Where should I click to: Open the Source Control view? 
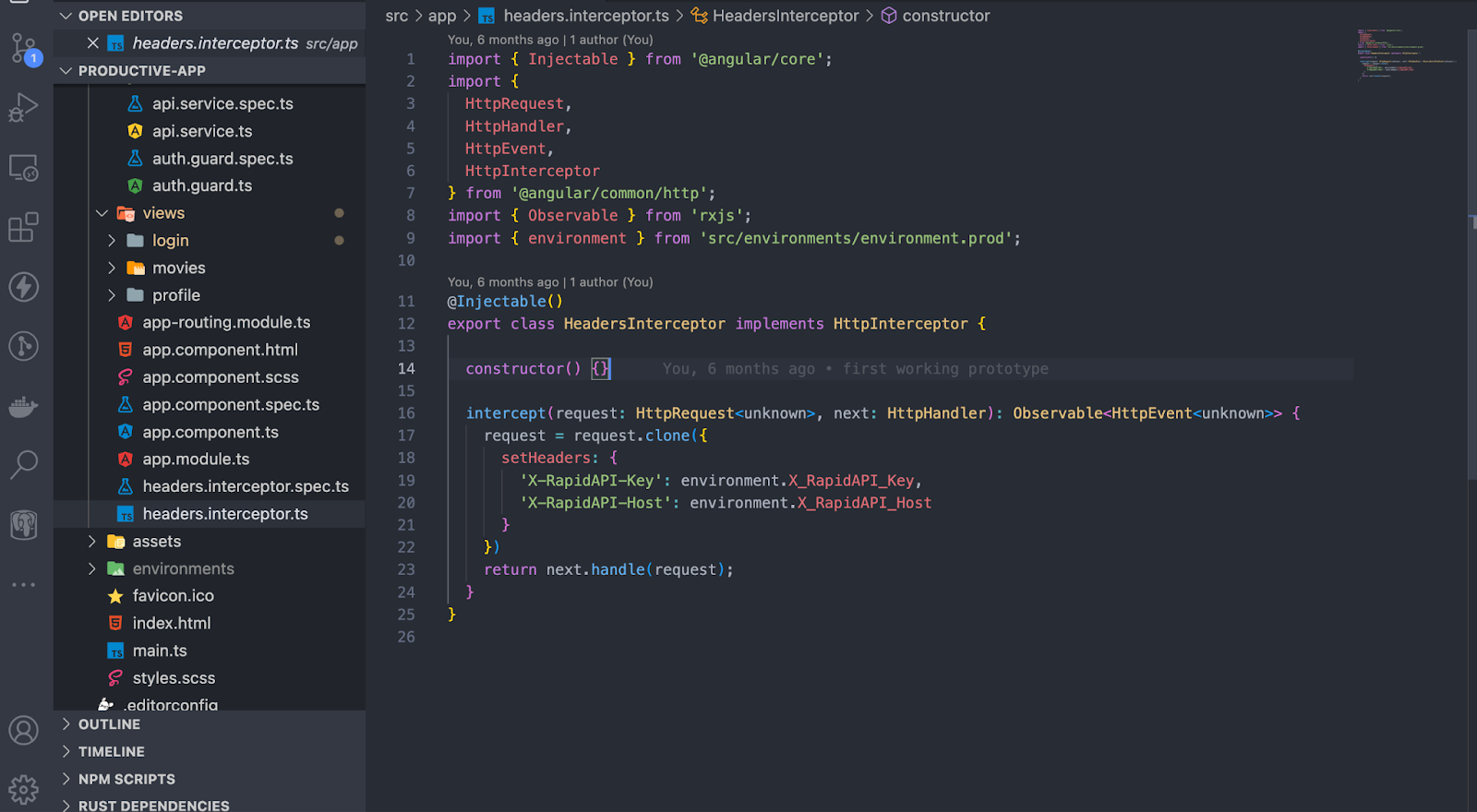pos(24,48)
